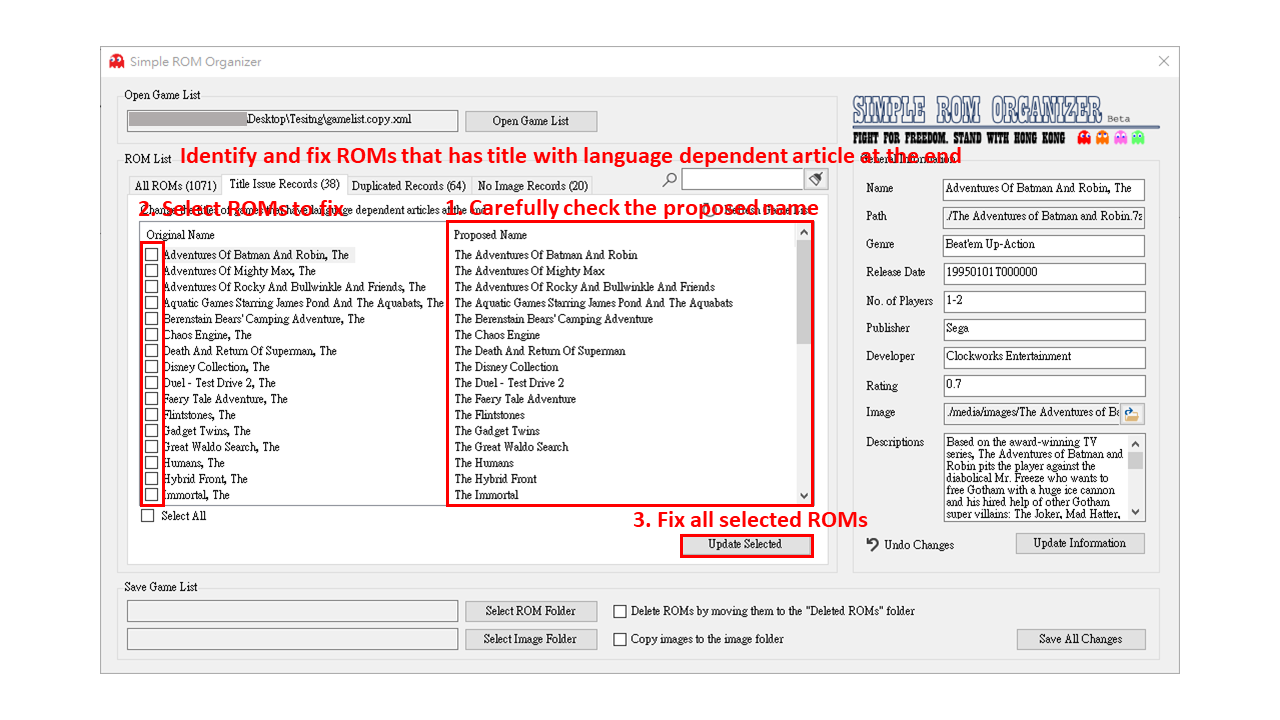The height and width of the screenshot is (720, 1280).
Task: Click the Release Date field
Action: pos(1043,272)
